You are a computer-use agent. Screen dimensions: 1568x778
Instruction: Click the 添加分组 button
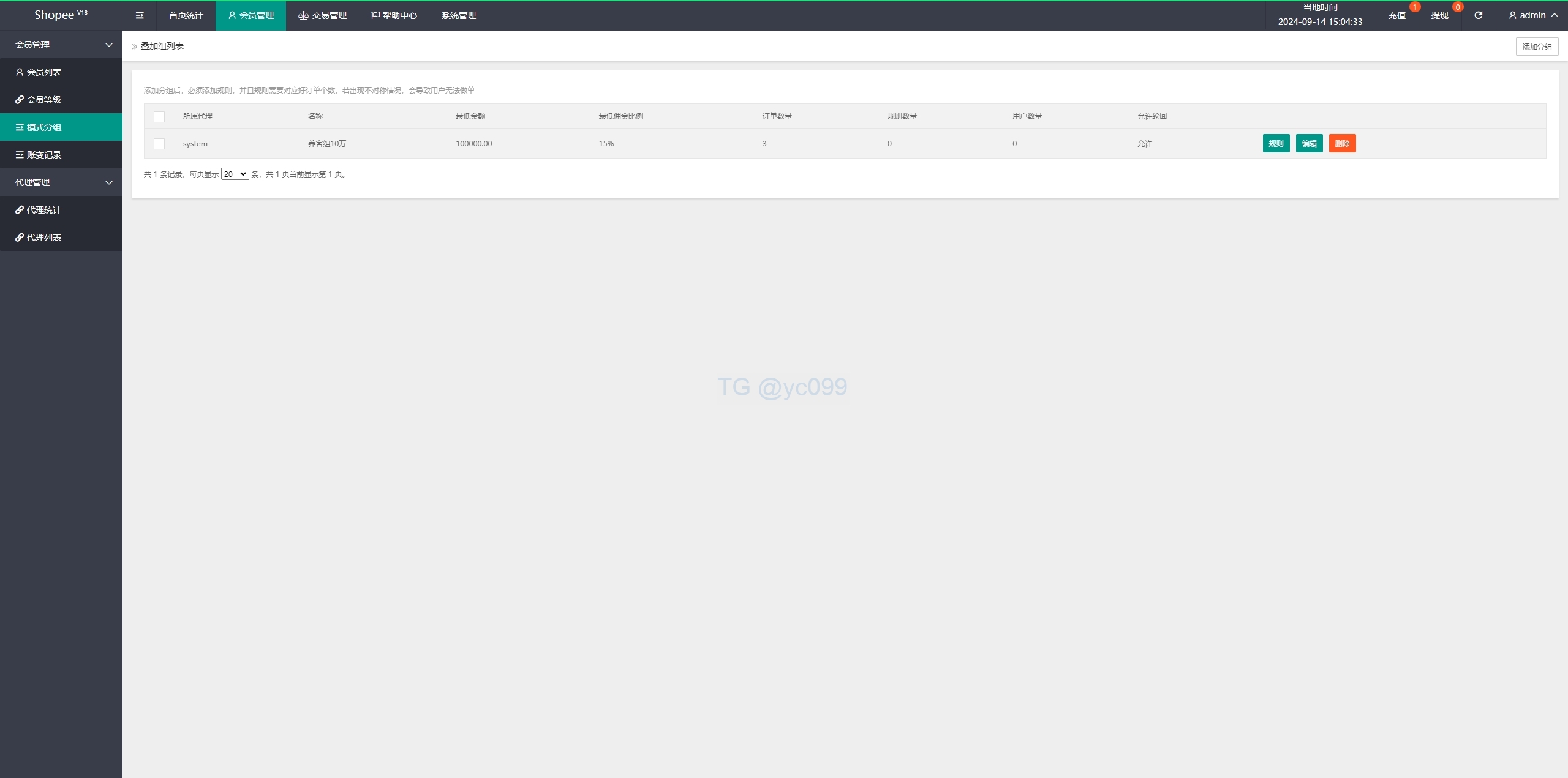1537,47
